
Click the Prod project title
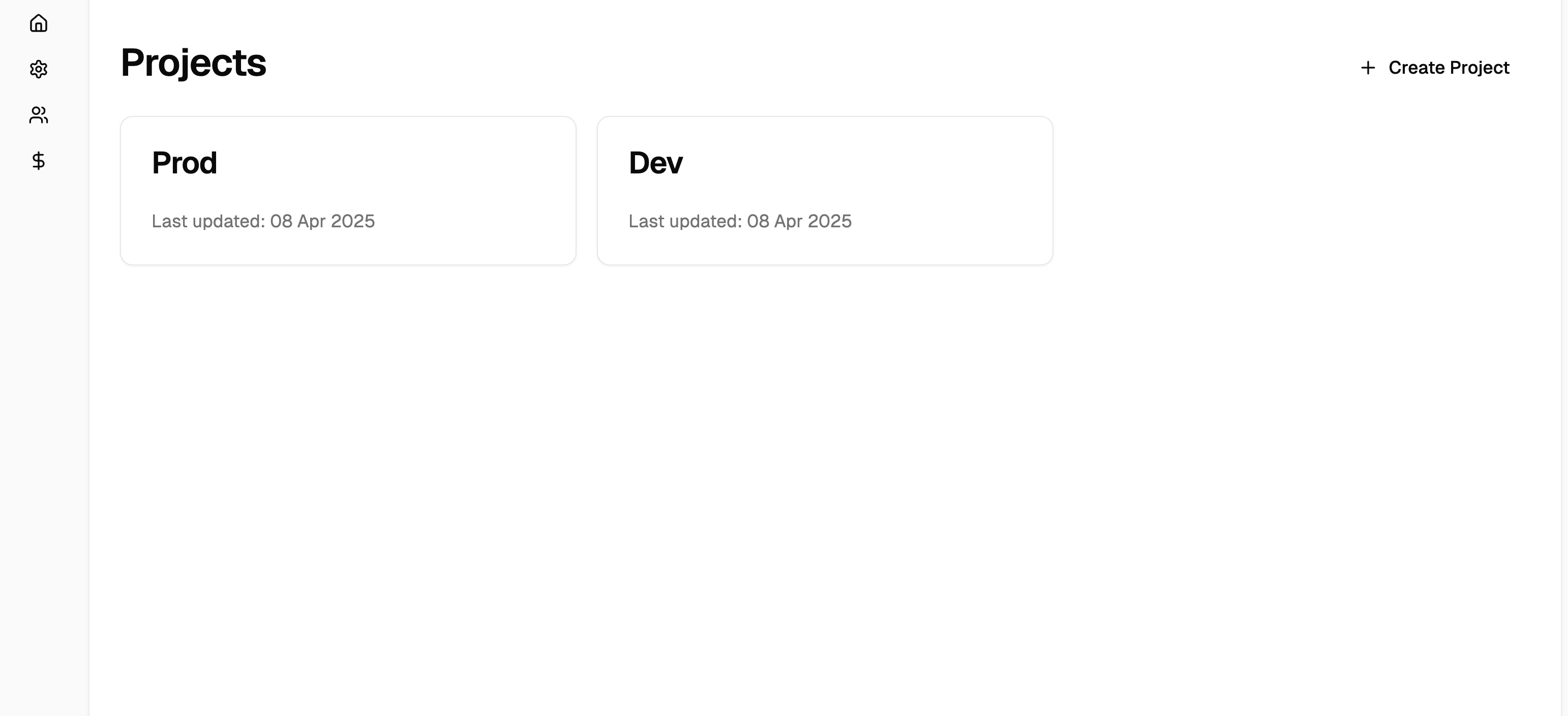[x=185, y=162]
